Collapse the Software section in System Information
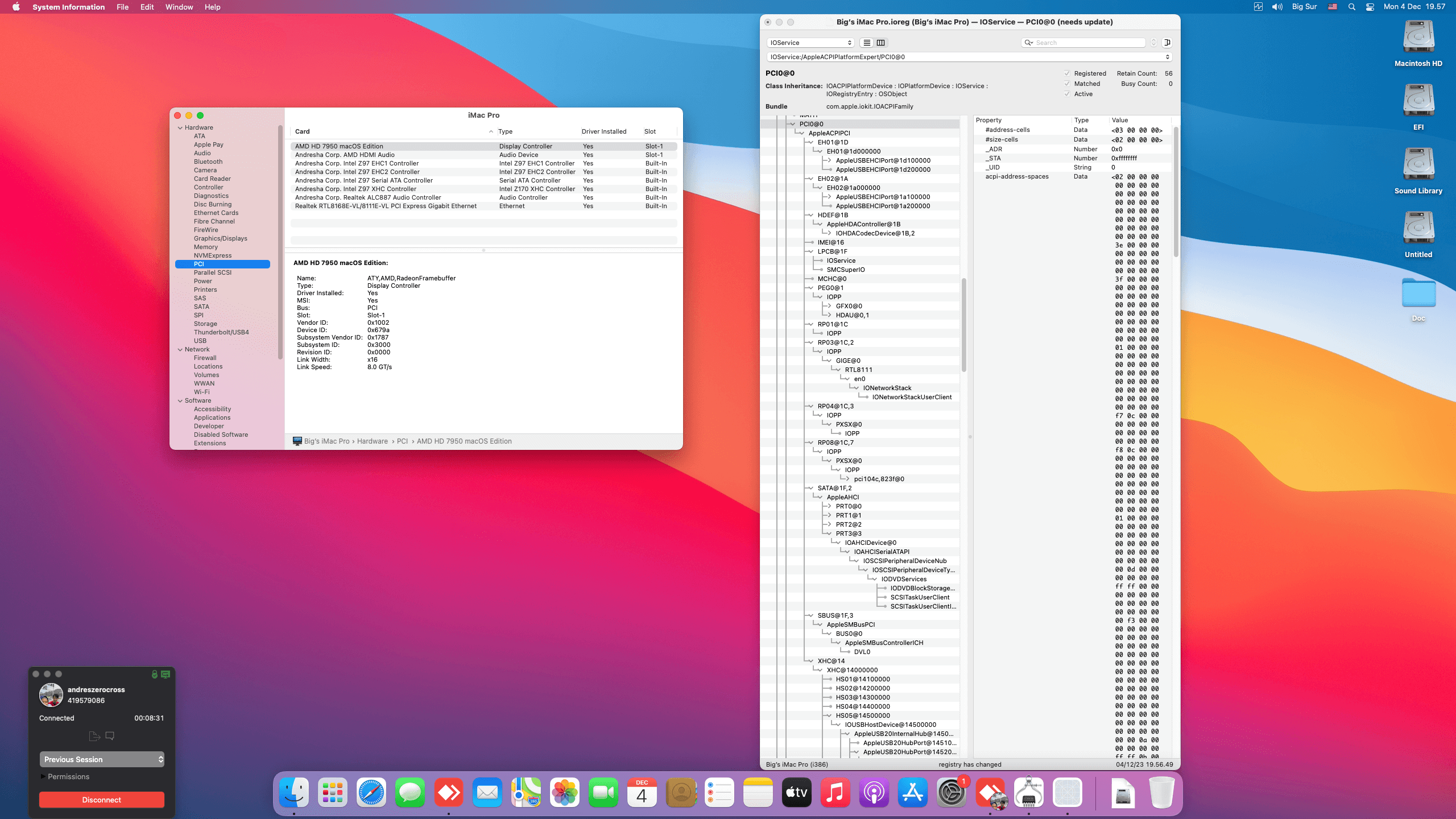This screenshot has width=1456, height=819. [180, 400]
